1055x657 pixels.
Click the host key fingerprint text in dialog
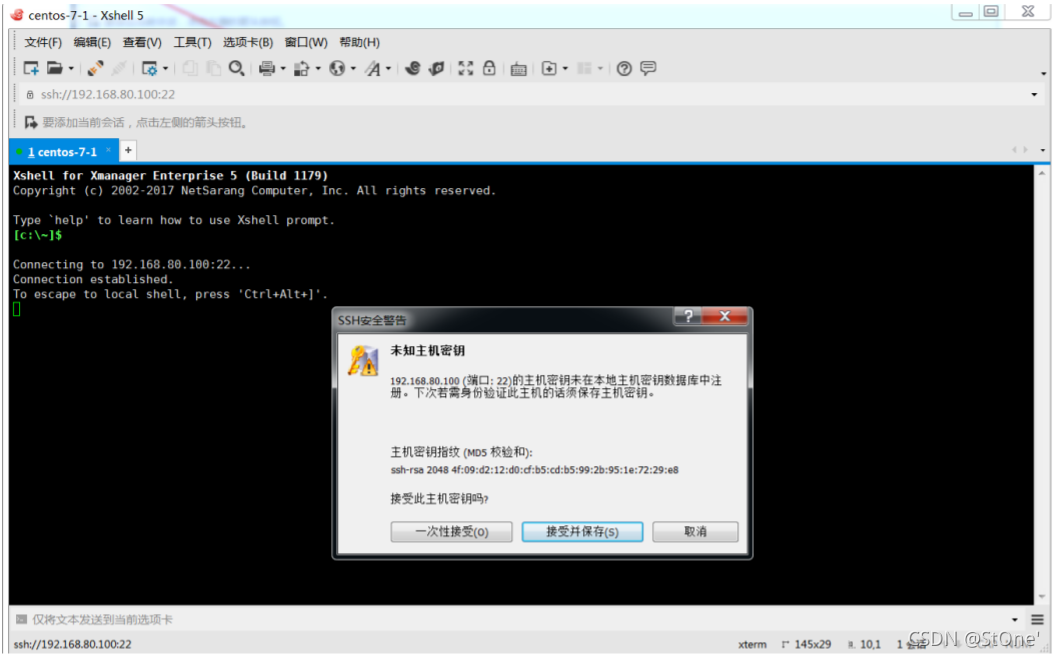pyautogui.click(x=534, y=470)
